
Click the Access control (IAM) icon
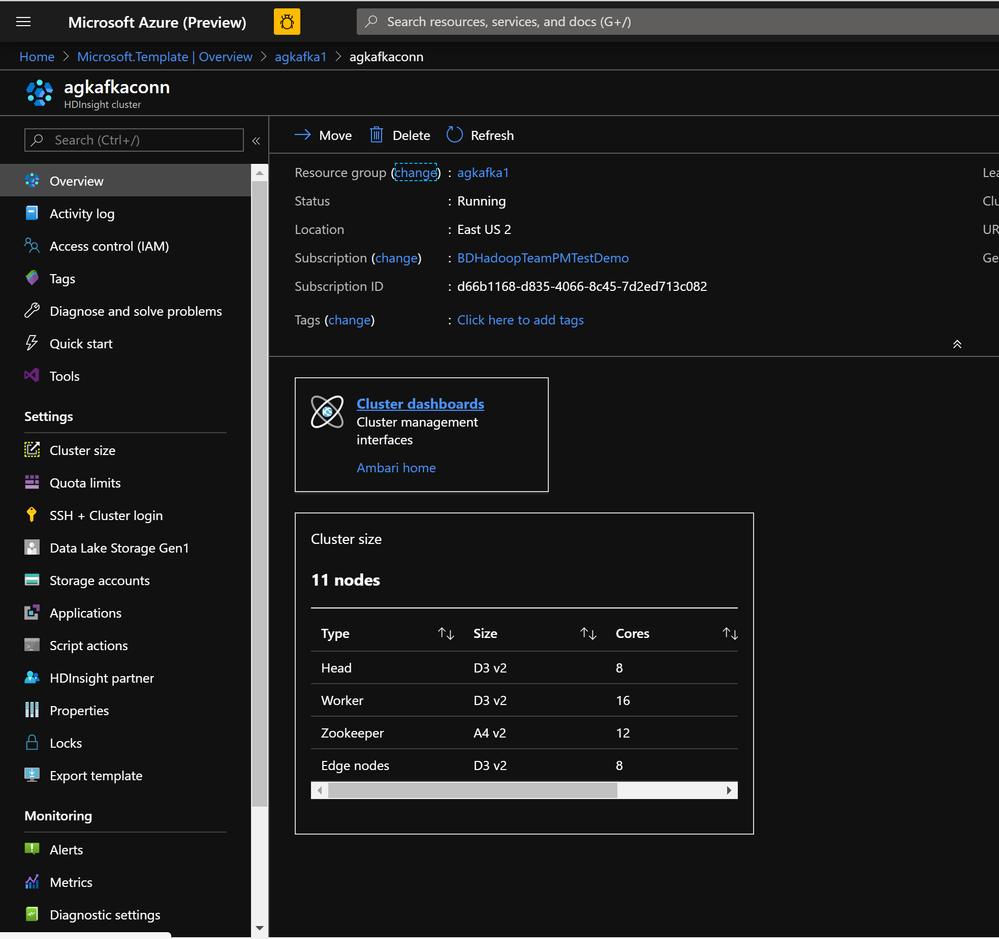pyautogui.click(x=32, y=245)
